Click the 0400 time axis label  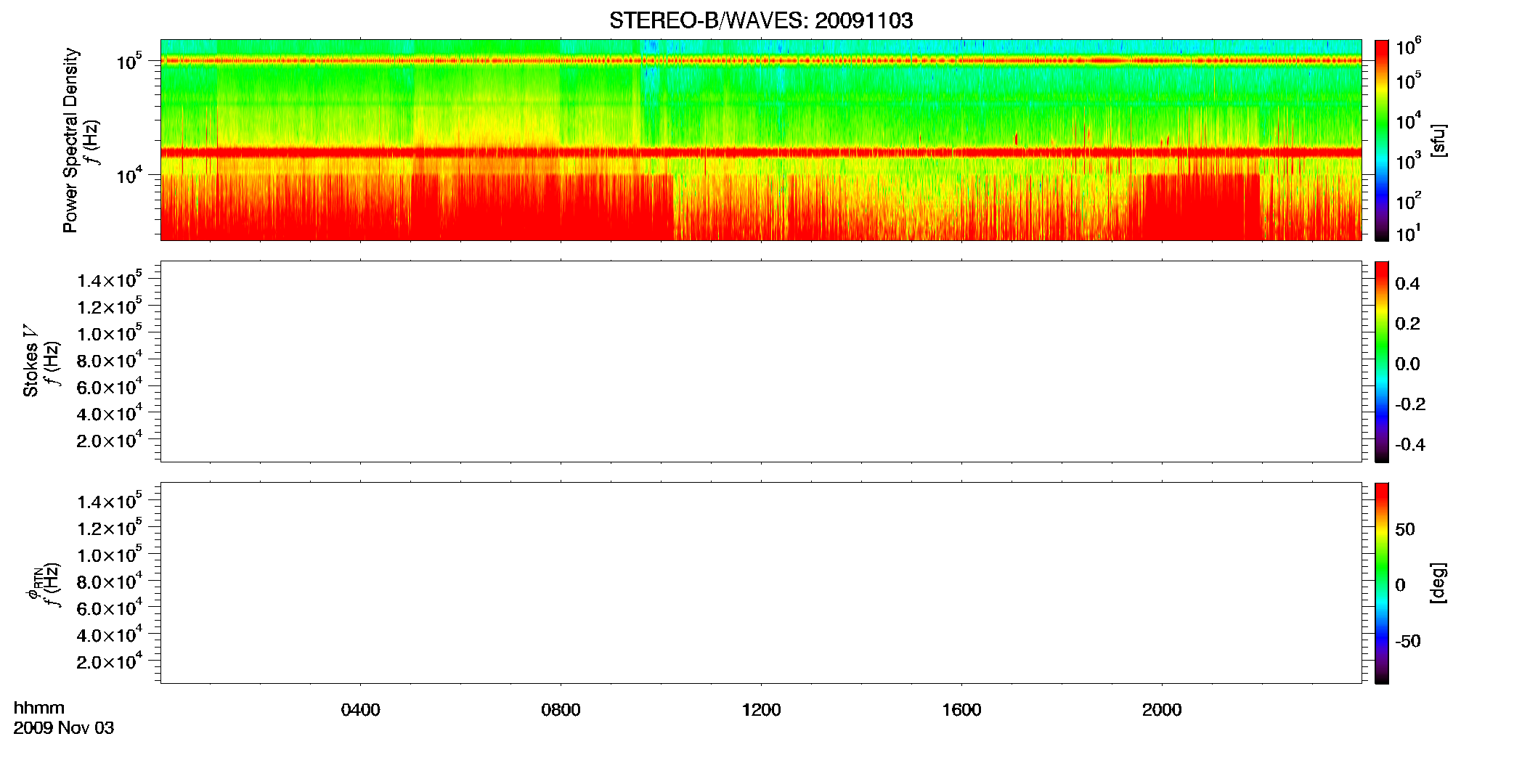click(360, 710)
